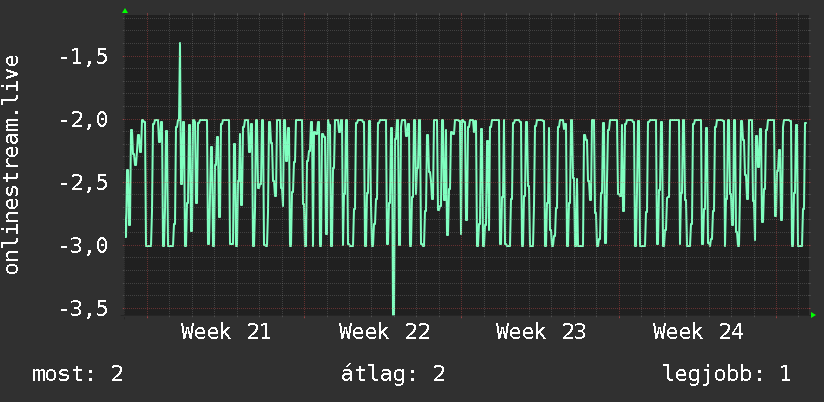Click the 'átlag: 2' statistic

[x=393, y=374]
